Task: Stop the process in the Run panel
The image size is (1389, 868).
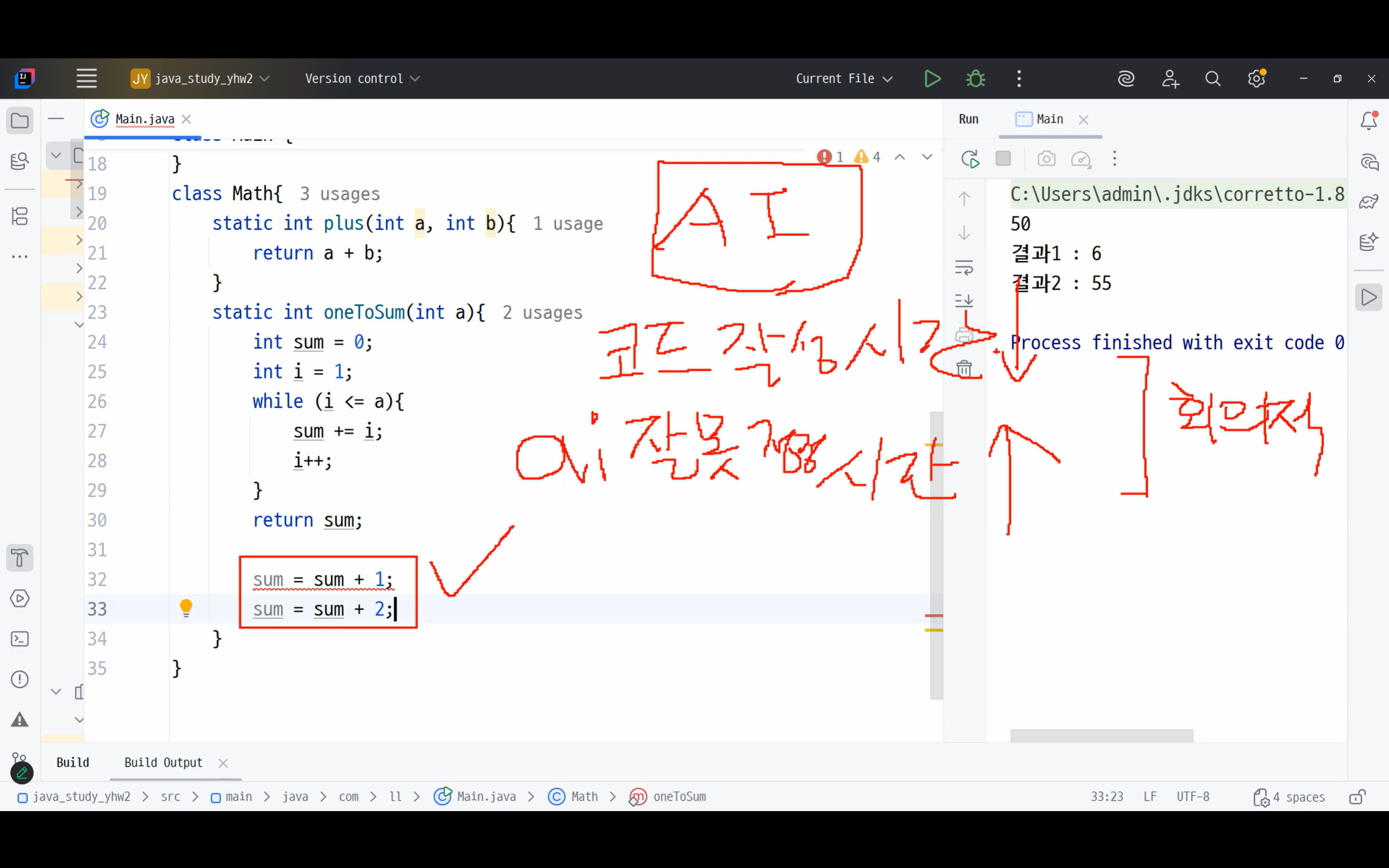Action: pyautogui.click(x=1003, y=159)
